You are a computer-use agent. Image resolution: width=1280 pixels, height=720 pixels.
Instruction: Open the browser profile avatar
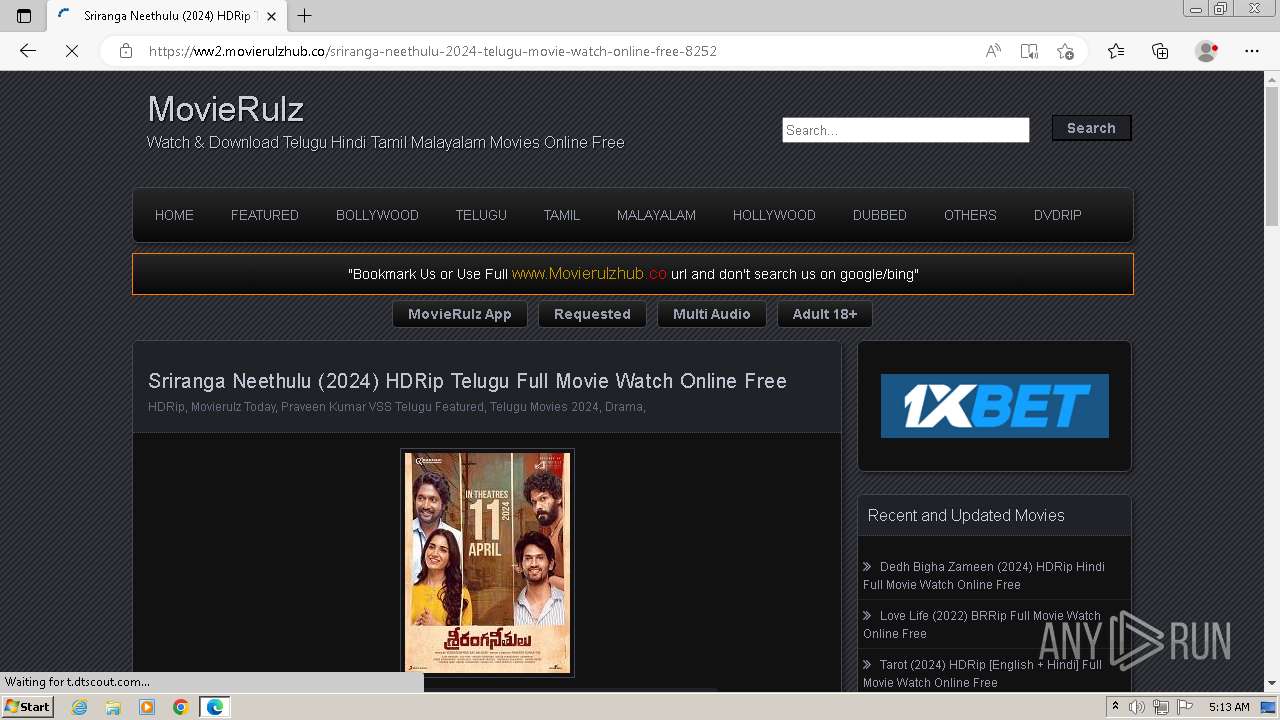click(1207, 51)
